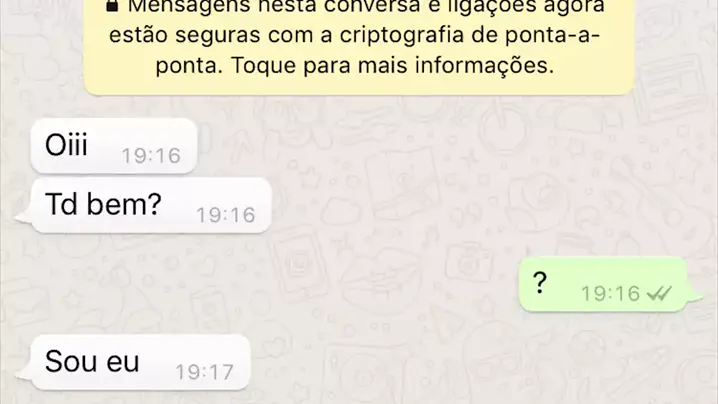Viewport: 718px width, 404px height.
Task: Tap the 19:16 timestamp on 'Oiii' message
Action: (151, 156)
